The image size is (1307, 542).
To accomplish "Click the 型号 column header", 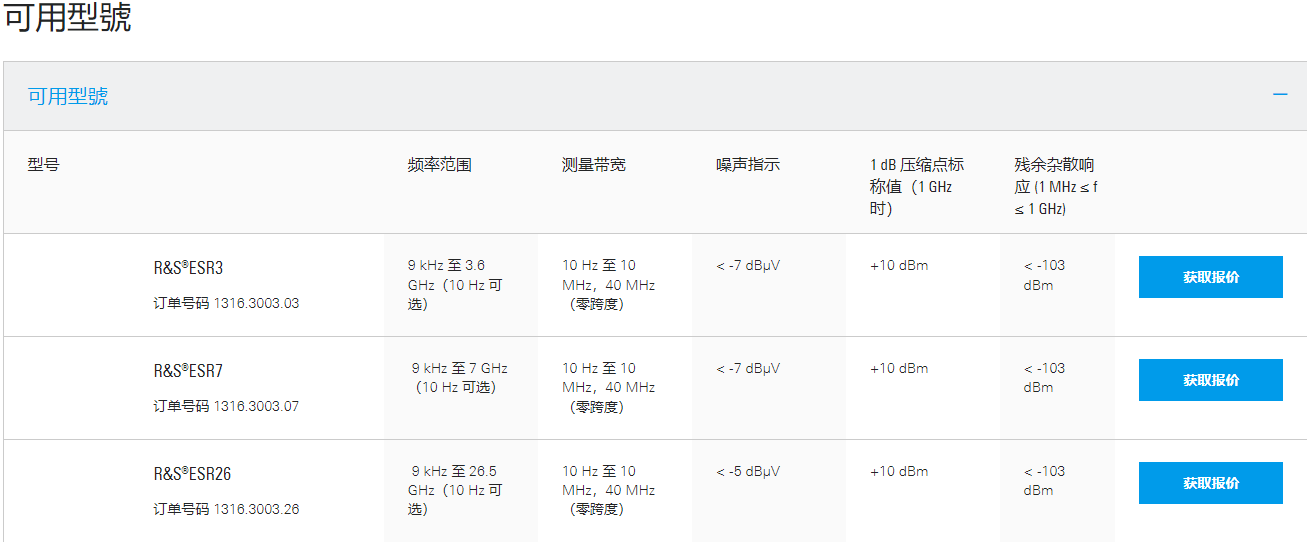I will [43, 164].
